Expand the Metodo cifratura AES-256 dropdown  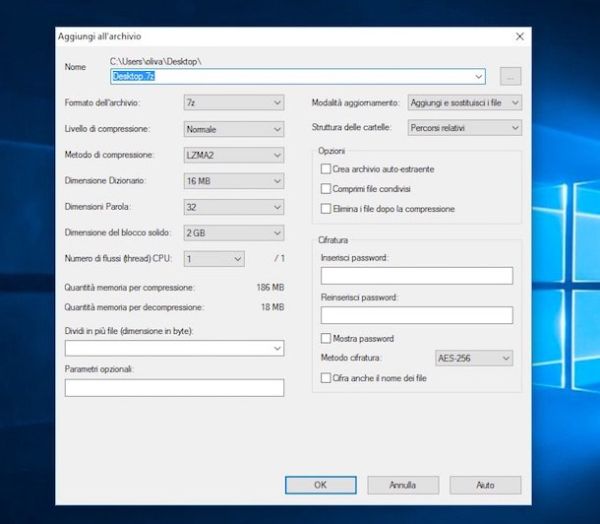474,358
